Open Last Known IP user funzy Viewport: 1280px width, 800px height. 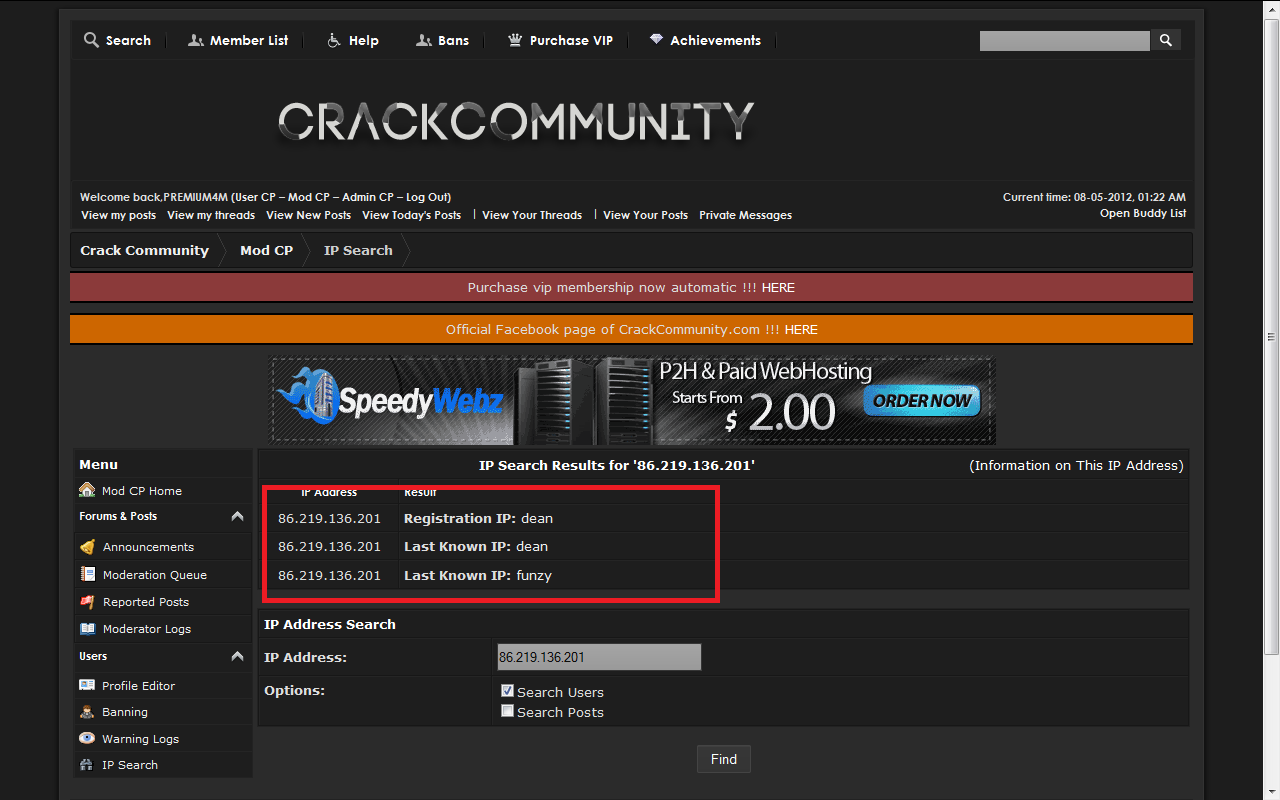tap(534, 575)
